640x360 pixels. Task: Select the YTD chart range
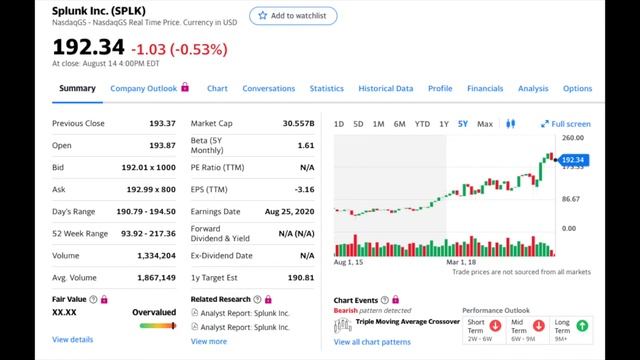point(422,124)
